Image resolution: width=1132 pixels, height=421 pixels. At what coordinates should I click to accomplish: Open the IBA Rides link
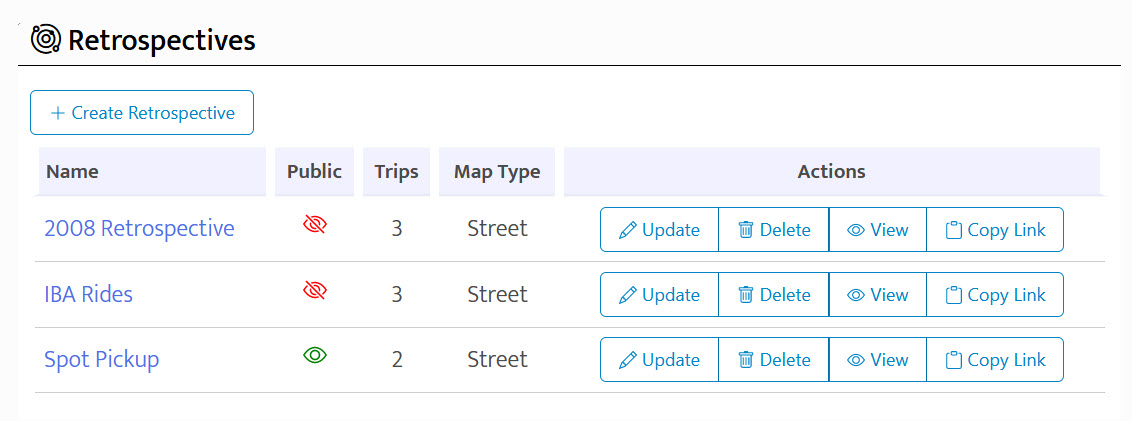click(88, 294)
